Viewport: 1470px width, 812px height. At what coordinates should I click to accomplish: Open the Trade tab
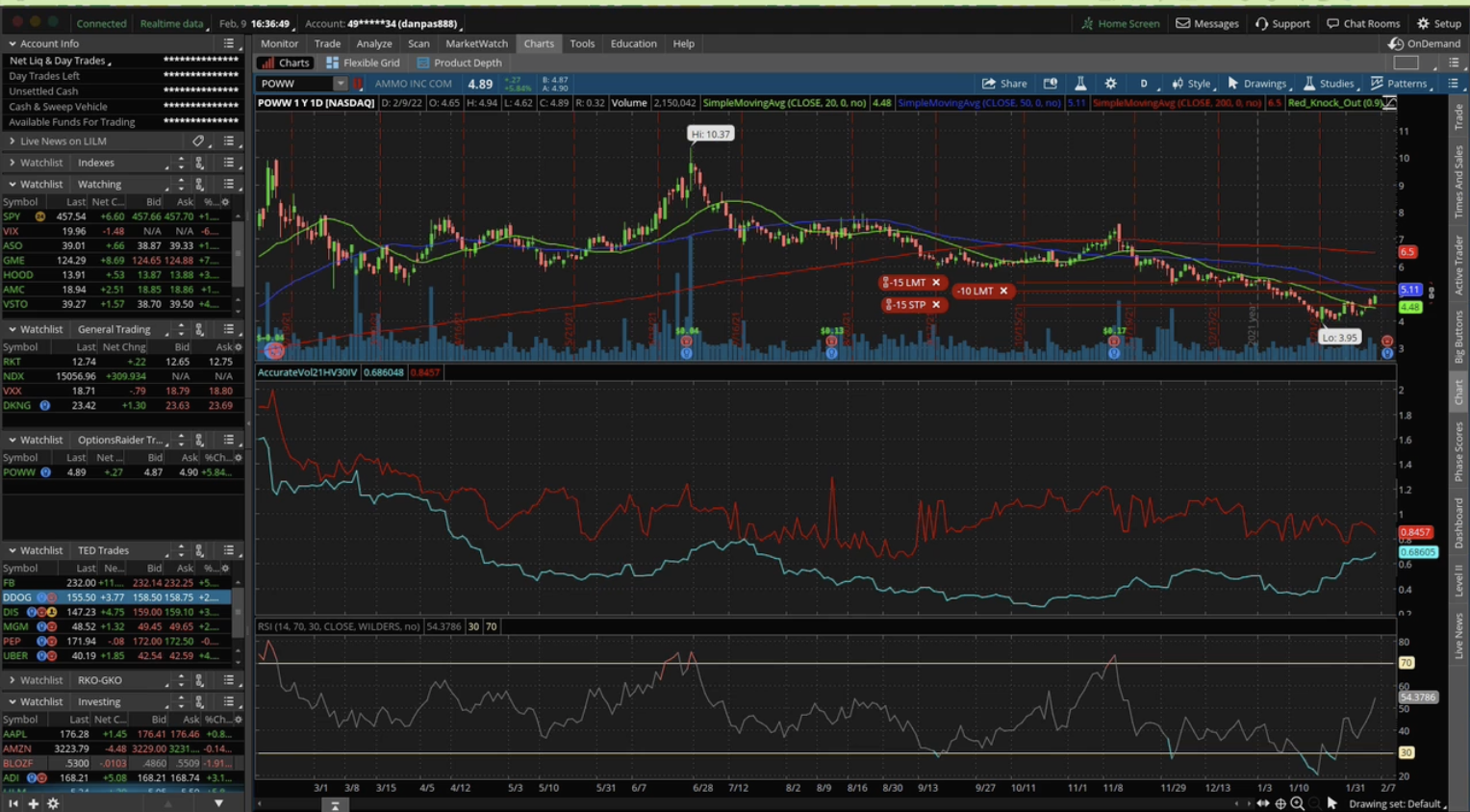[x=327, y=43]
